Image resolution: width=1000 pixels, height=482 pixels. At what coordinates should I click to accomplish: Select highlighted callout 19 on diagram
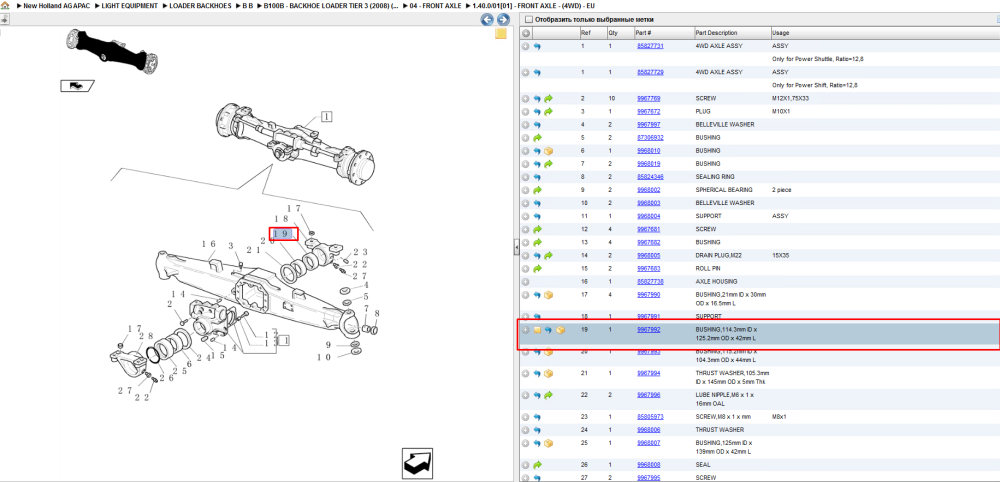(x=283, y=234)
